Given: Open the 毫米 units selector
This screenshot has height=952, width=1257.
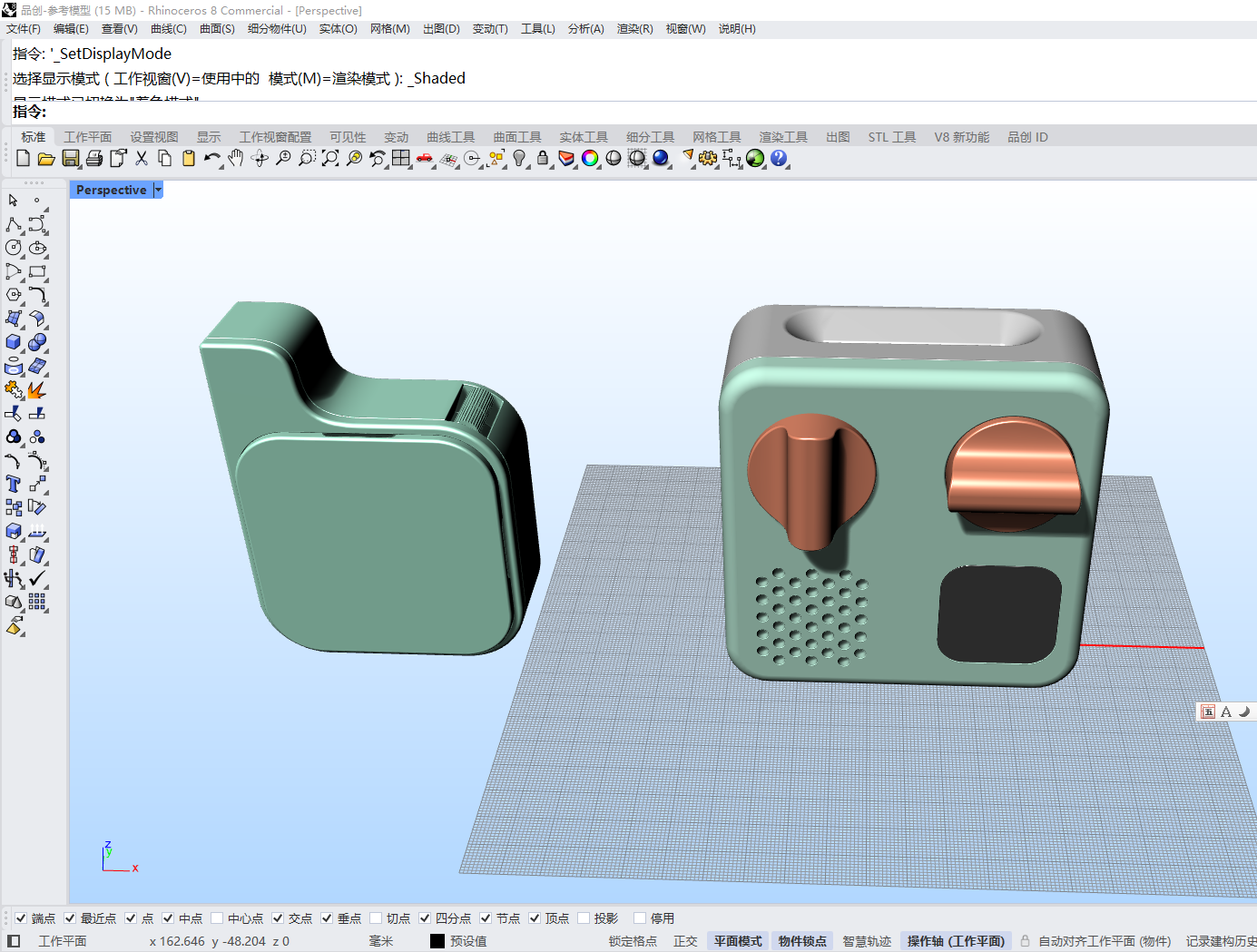Looking at the screenshot, I should [381, 941].
